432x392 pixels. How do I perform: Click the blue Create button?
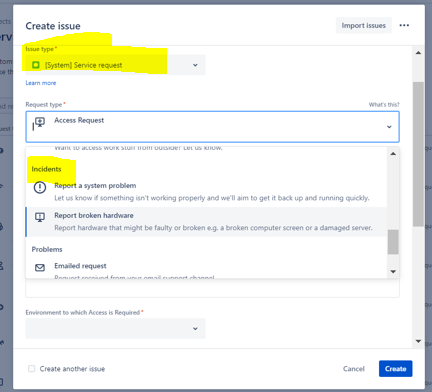(x=395, y=369)
